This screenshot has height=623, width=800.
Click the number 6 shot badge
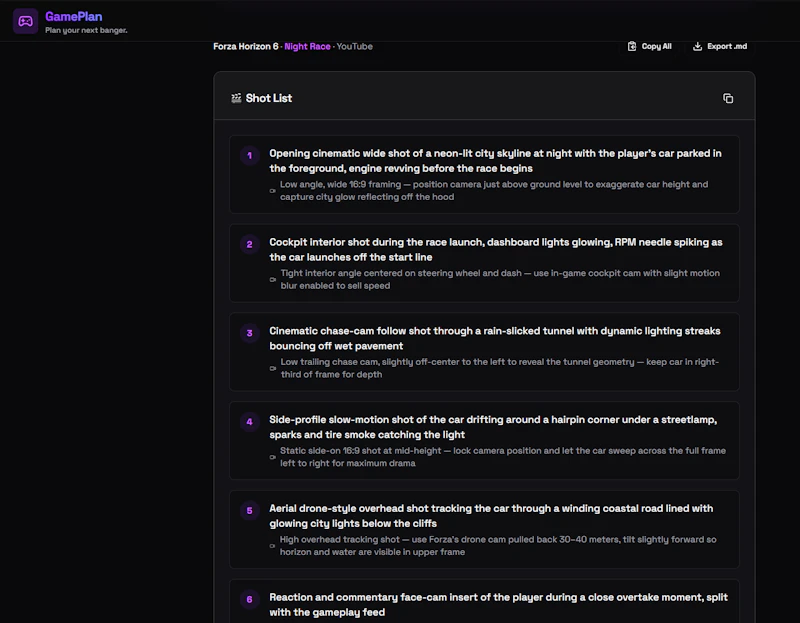tap(249, 600)
